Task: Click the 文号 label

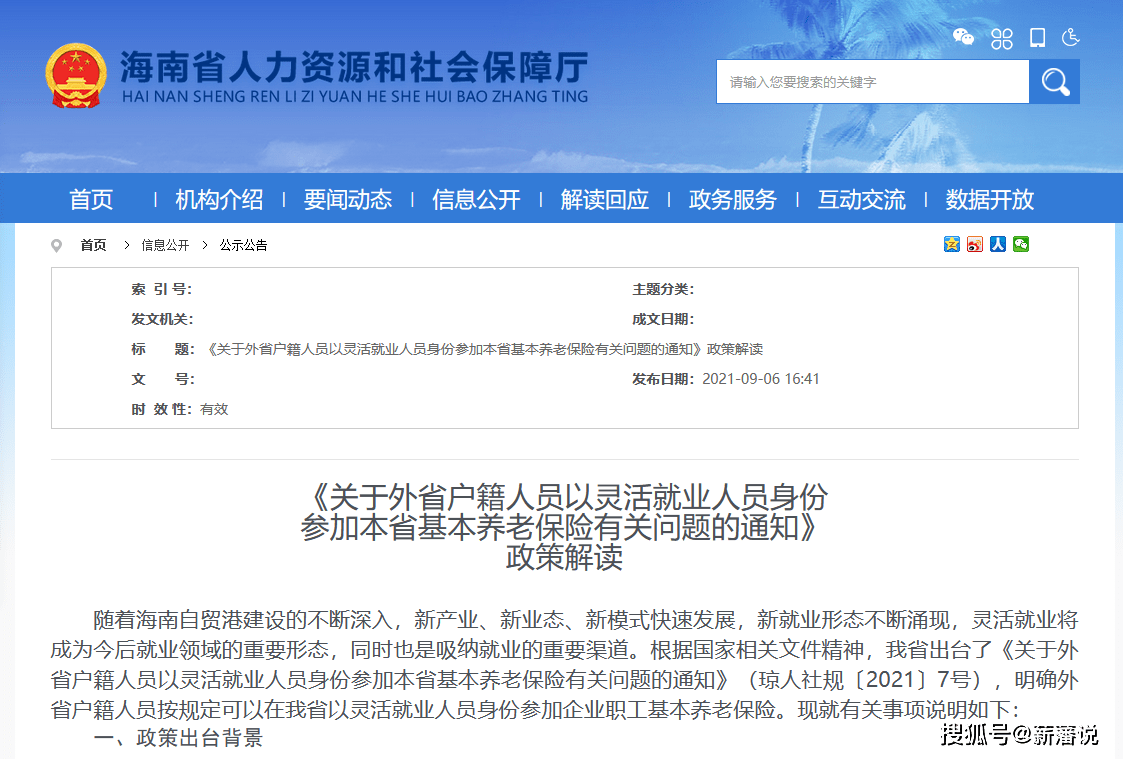Action: click(163, 379)
